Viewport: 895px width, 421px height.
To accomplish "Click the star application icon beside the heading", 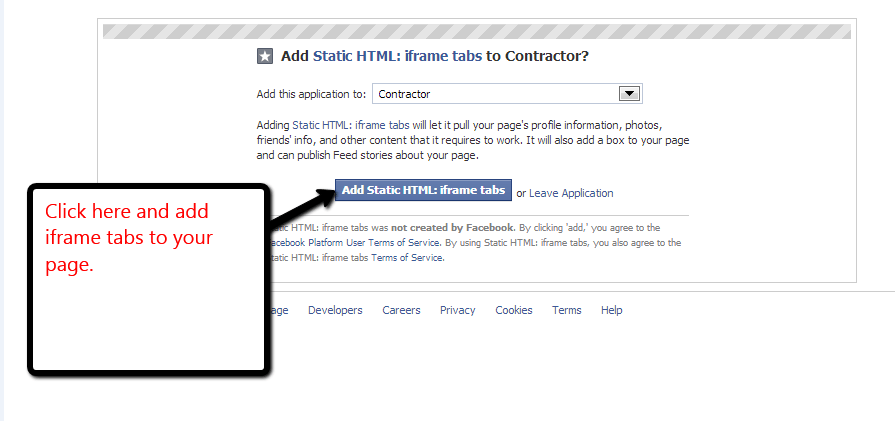I will pyautogui.click(x=265, y=56).
